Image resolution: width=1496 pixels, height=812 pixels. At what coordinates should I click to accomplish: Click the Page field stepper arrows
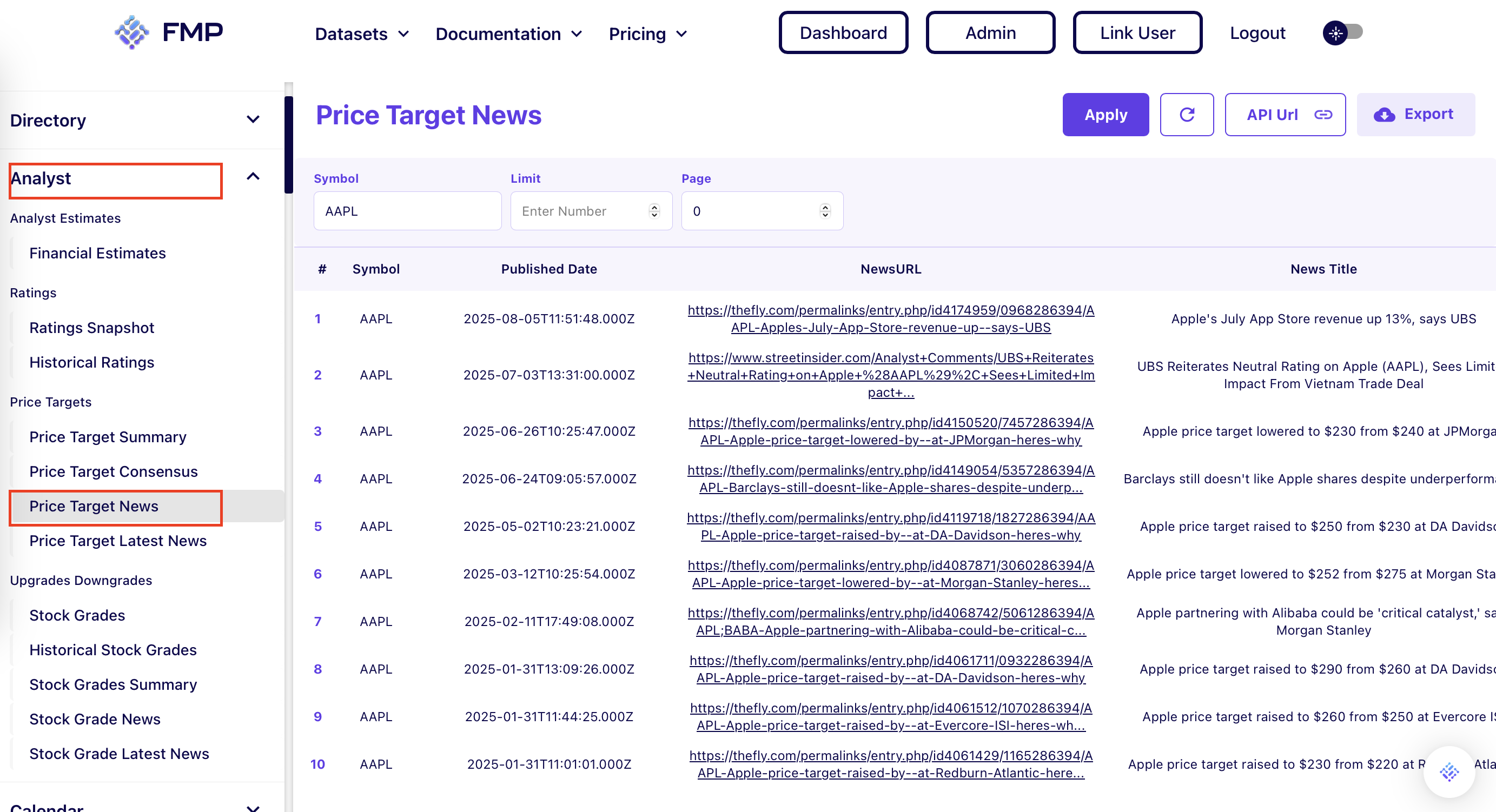click(825, 211)
